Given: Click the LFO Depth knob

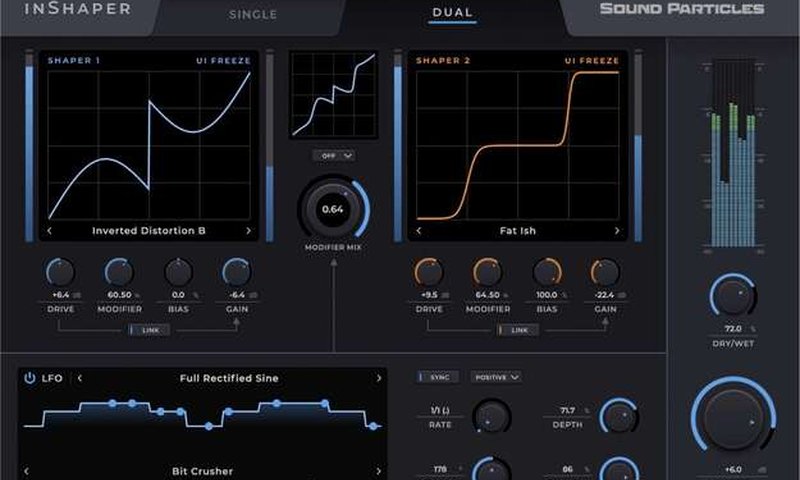Looking at the screenshot, I should click(x=618, y=415).
